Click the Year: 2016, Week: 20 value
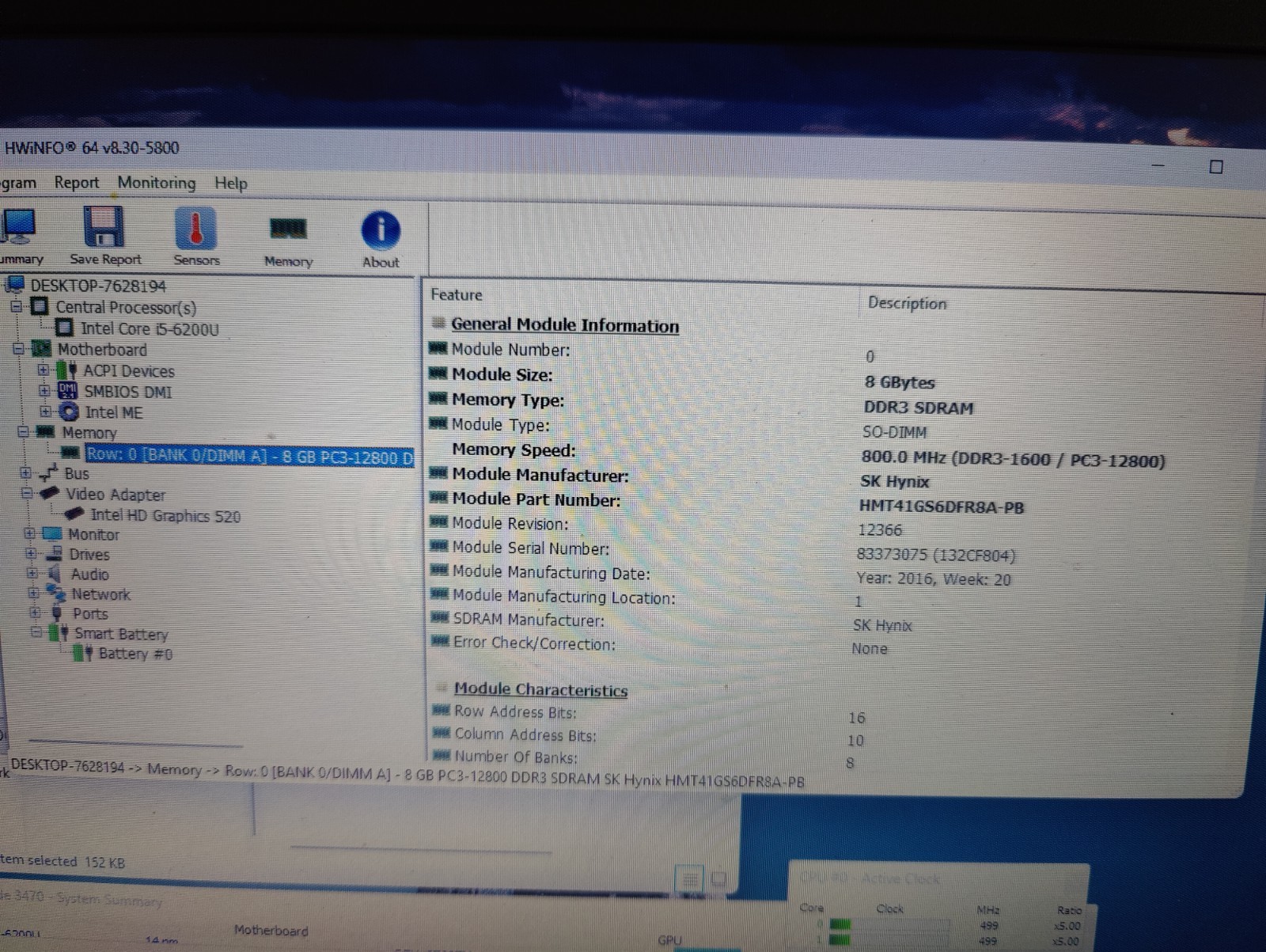1266x952 pixels. click(x=934, y=578)
